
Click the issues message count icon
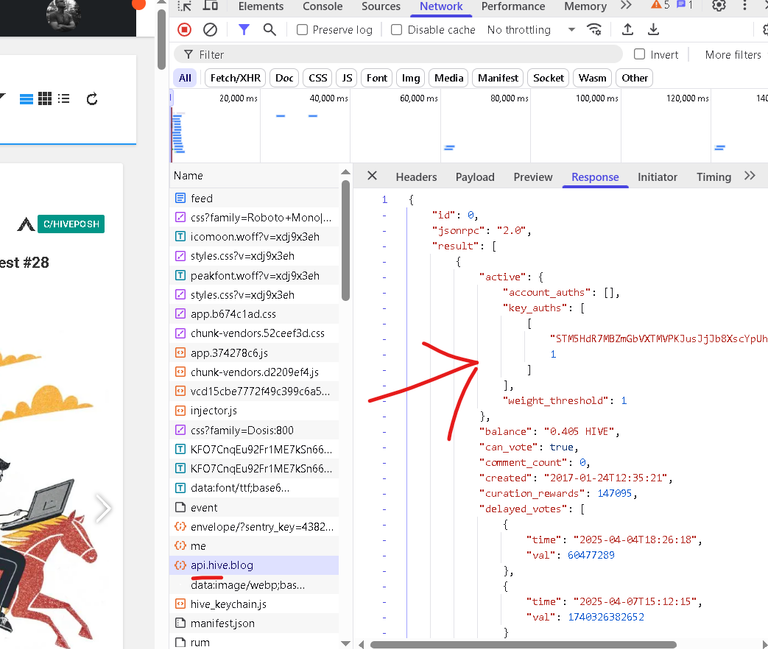pyautogui.click(x=685, y=5)
